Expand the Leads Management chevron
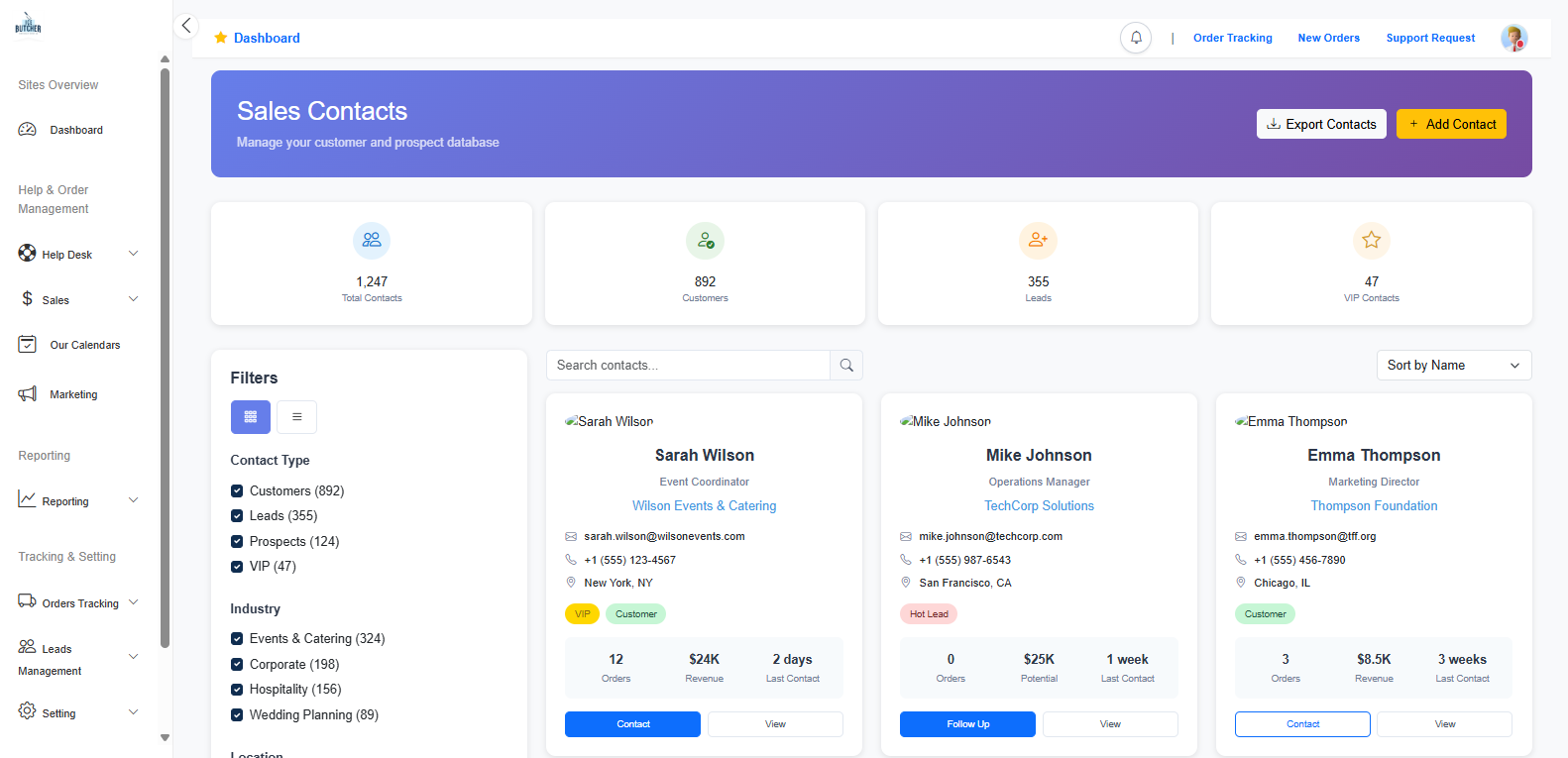Viewport: 1568px width, 758px height. pyautogui.click(x=133, y=656)
